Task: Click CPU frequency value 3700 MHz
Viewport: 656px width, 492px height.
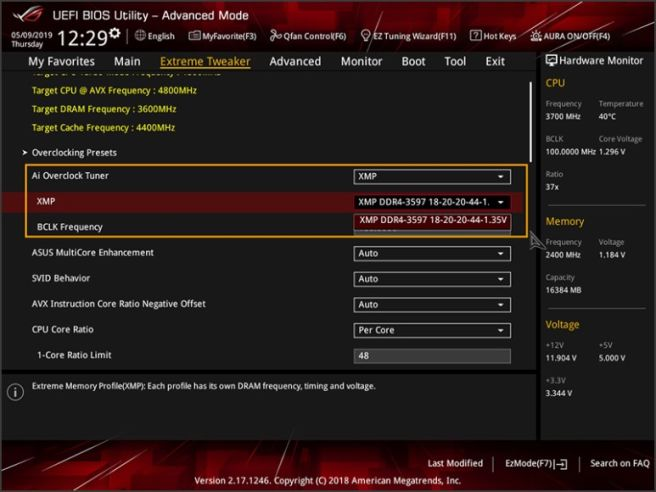Action: coord(563,116)
